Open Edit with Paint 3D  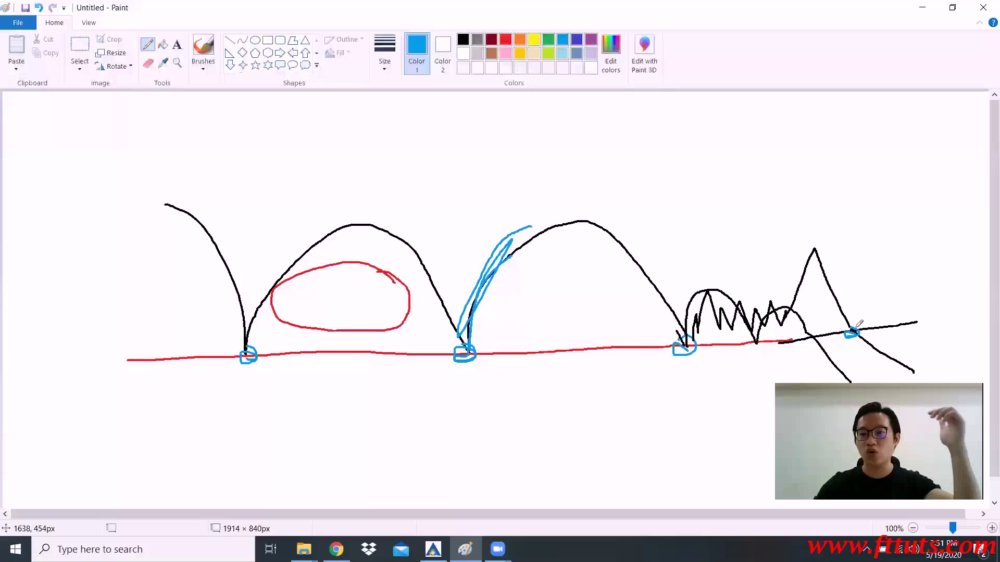644,54
